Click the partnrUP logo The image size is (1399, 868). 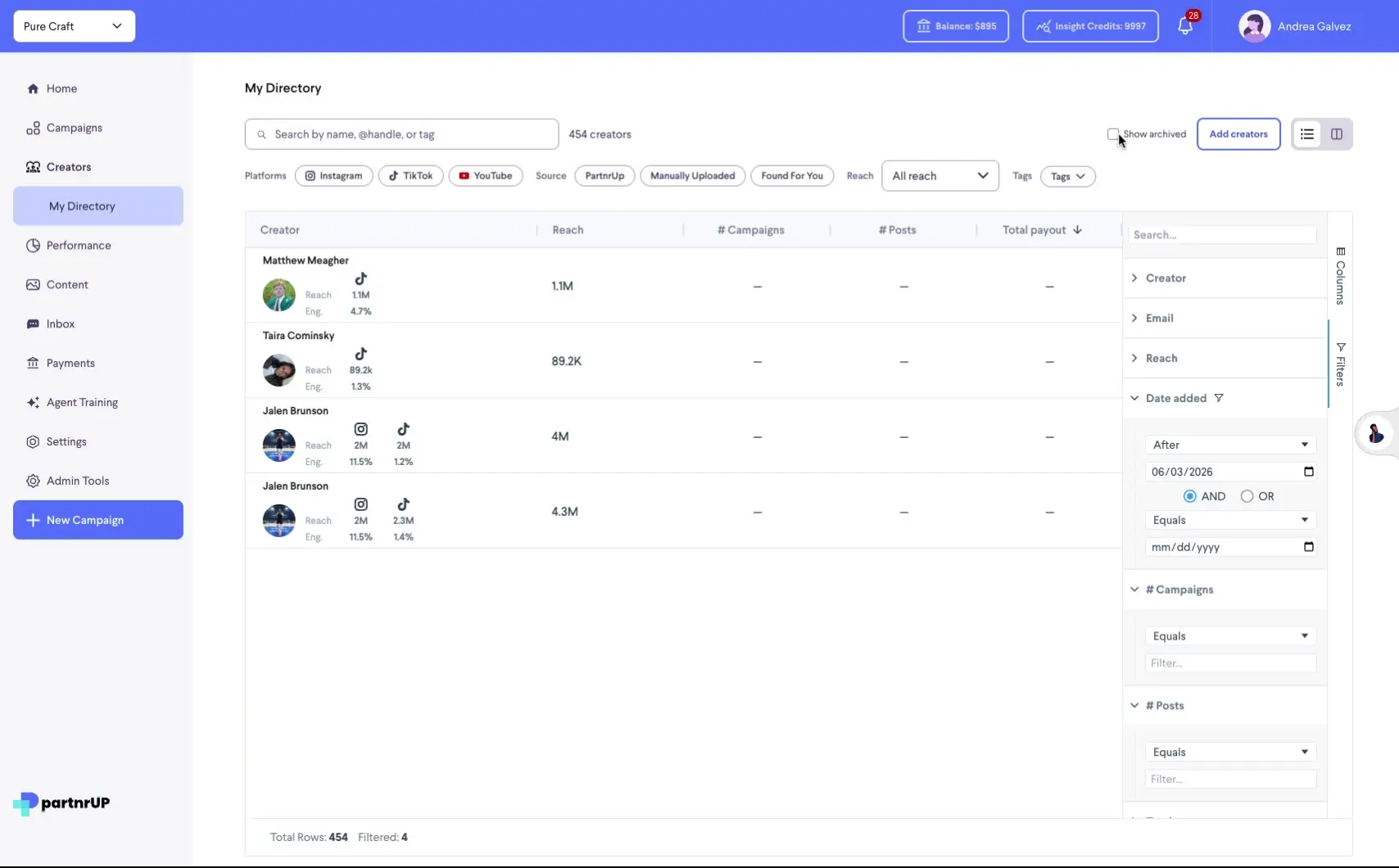point(61,803)
